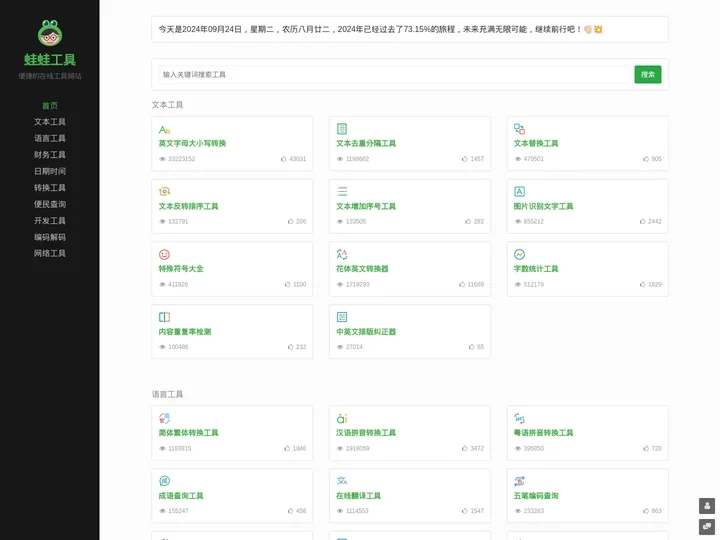This screenshot has height=540, width=720.
Task: Open 英文字母大小写转换 link
Action: 192,143
